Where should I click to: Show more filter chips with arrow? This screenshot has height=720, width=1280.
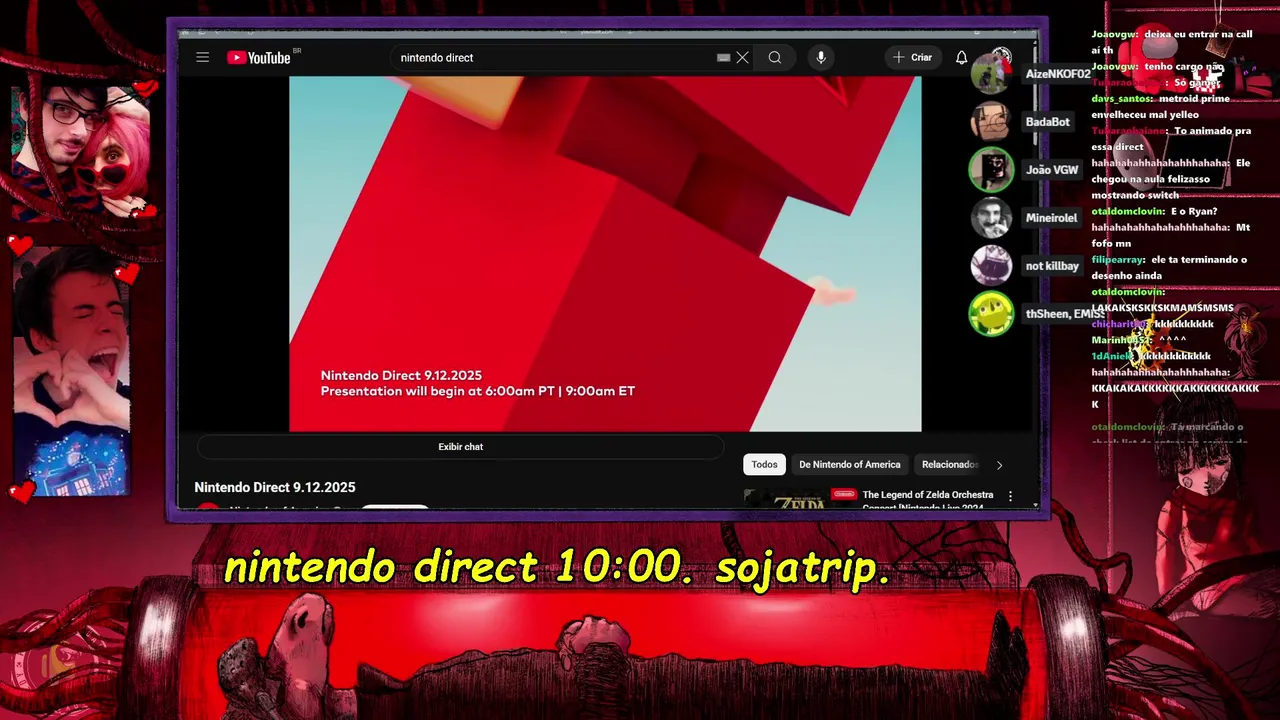999,465
